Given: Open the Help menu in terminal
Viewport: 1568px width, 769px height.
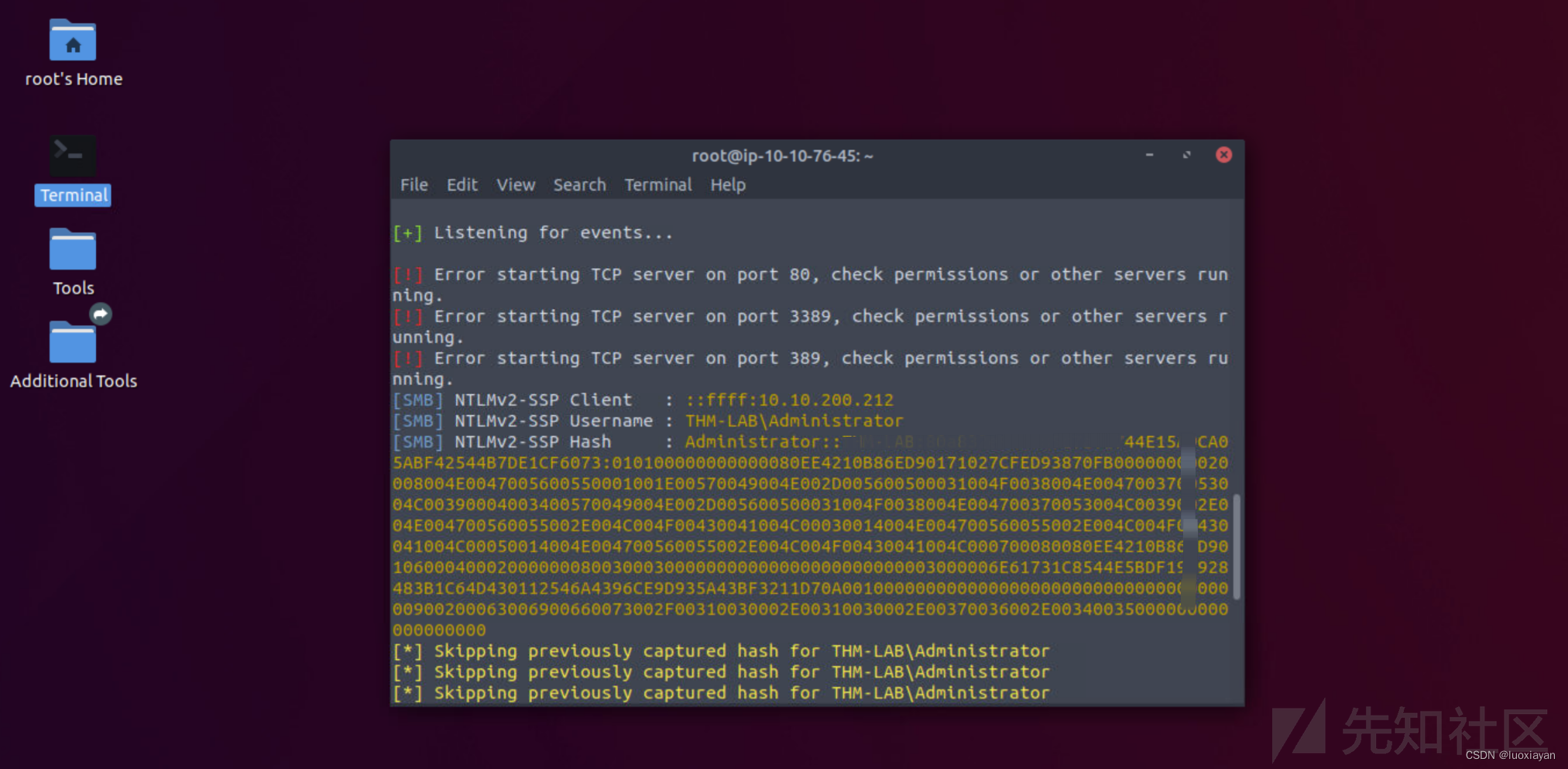Looking at the screenshot, I should (728, 185).
